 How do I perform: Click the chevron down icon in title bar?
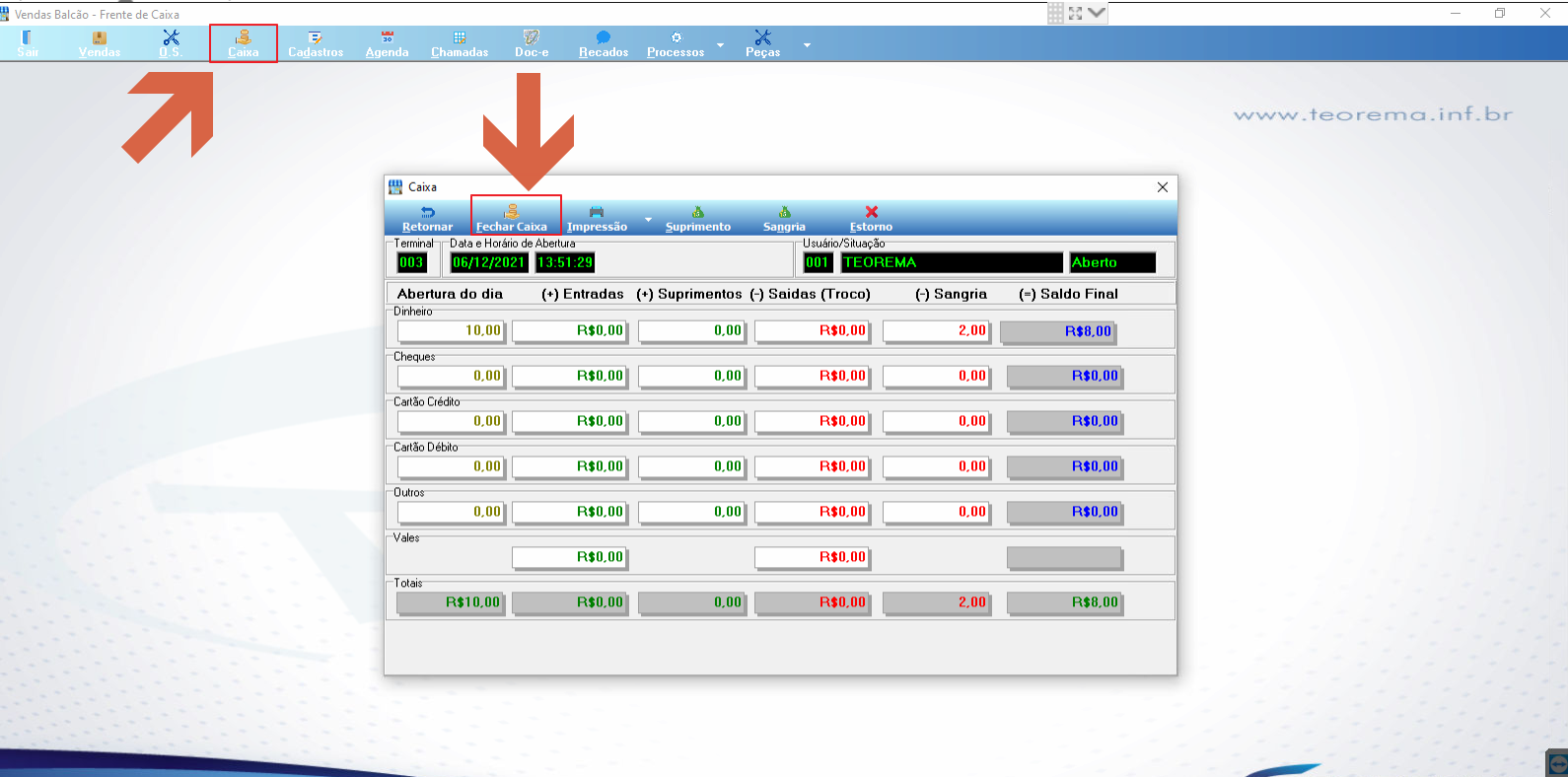[1097, 13]
